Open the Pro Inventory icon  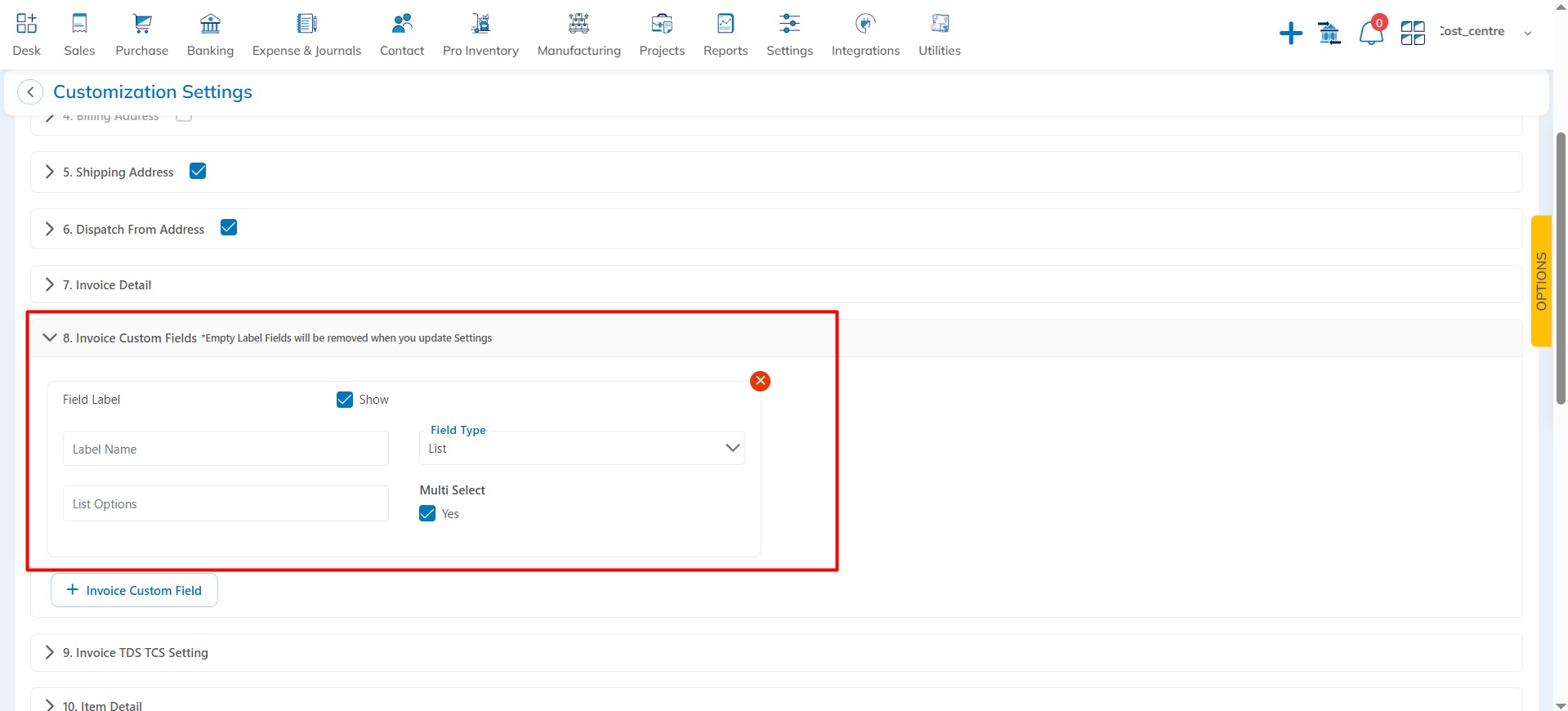(480, 25)
